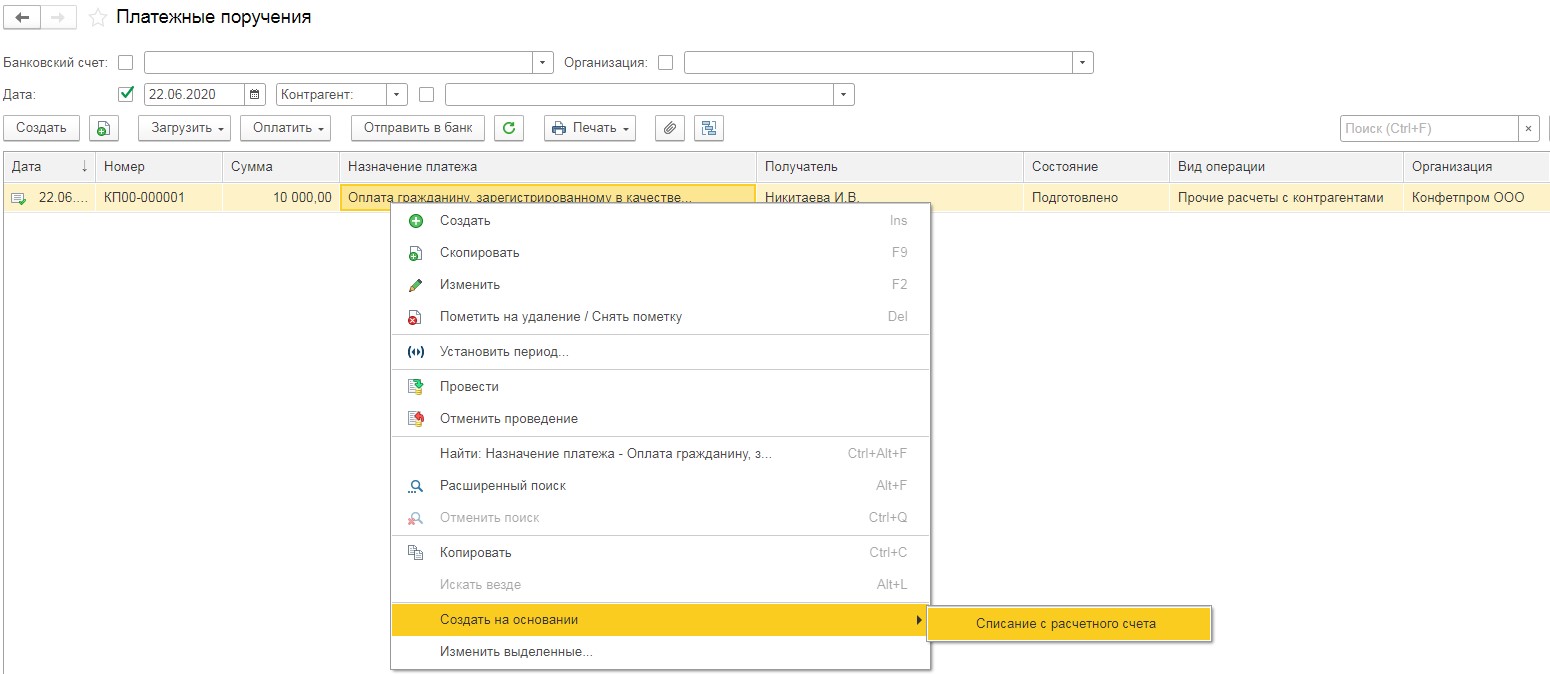Click the Сумма column header

click(281, 167)
